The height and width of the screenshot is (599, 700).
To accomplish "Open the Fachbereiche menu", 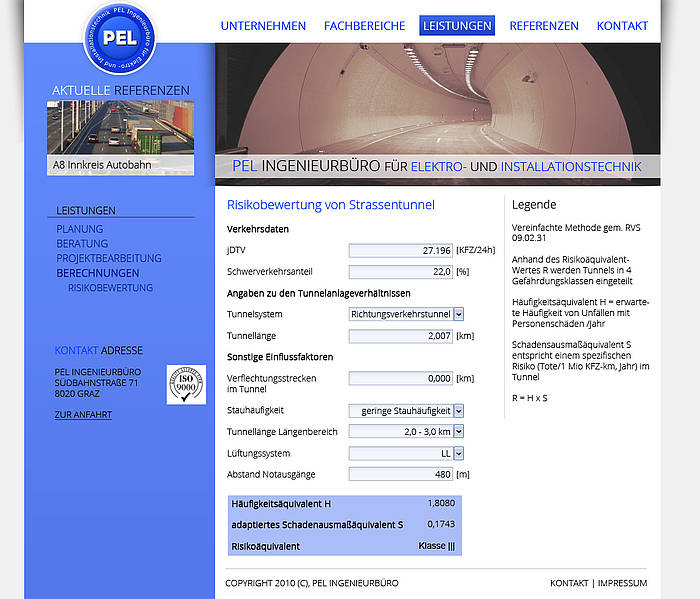I will (364, 26).
